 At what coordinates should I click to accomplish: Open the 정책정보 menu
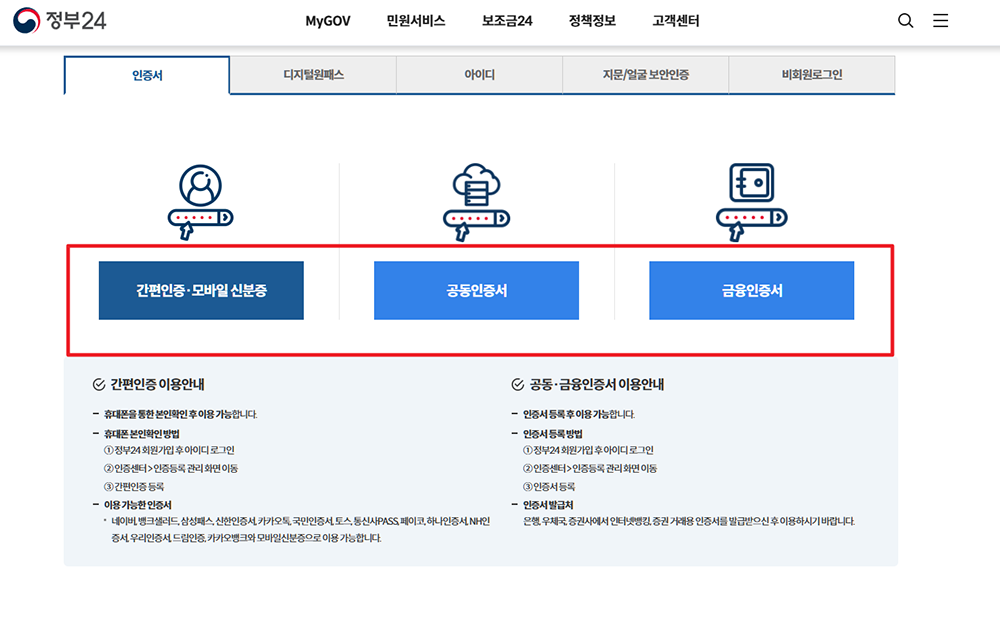pyautogui.click(x=591, y=20)
